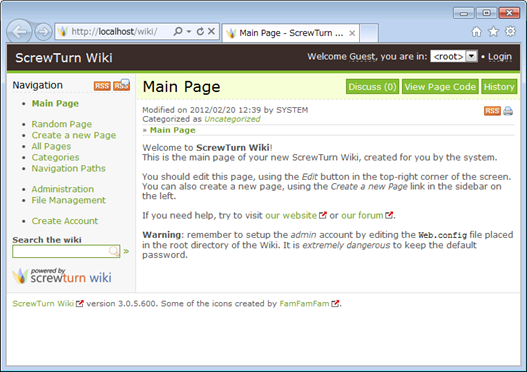
Task: Close the Main Page browser tab
Action: pos(352,33)
